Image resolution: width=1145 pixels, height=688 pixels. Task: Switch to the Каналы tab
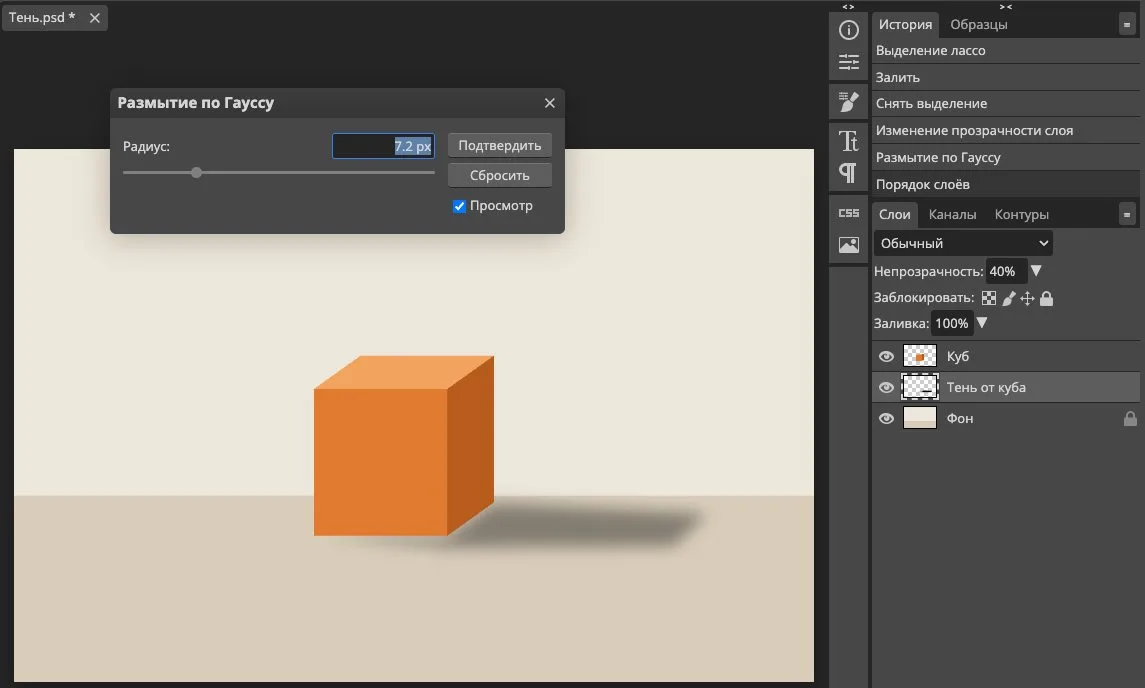pyautogui.click(x=952, y=215)
